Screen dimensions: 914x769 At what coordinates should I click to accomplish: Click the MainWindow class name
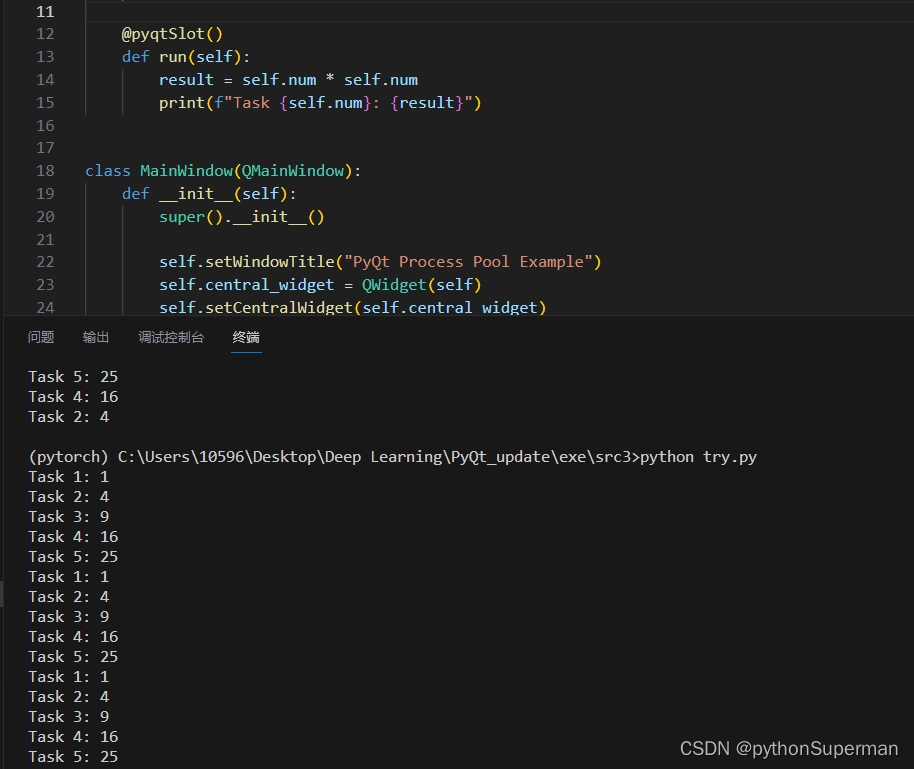[x=187, y=171]
